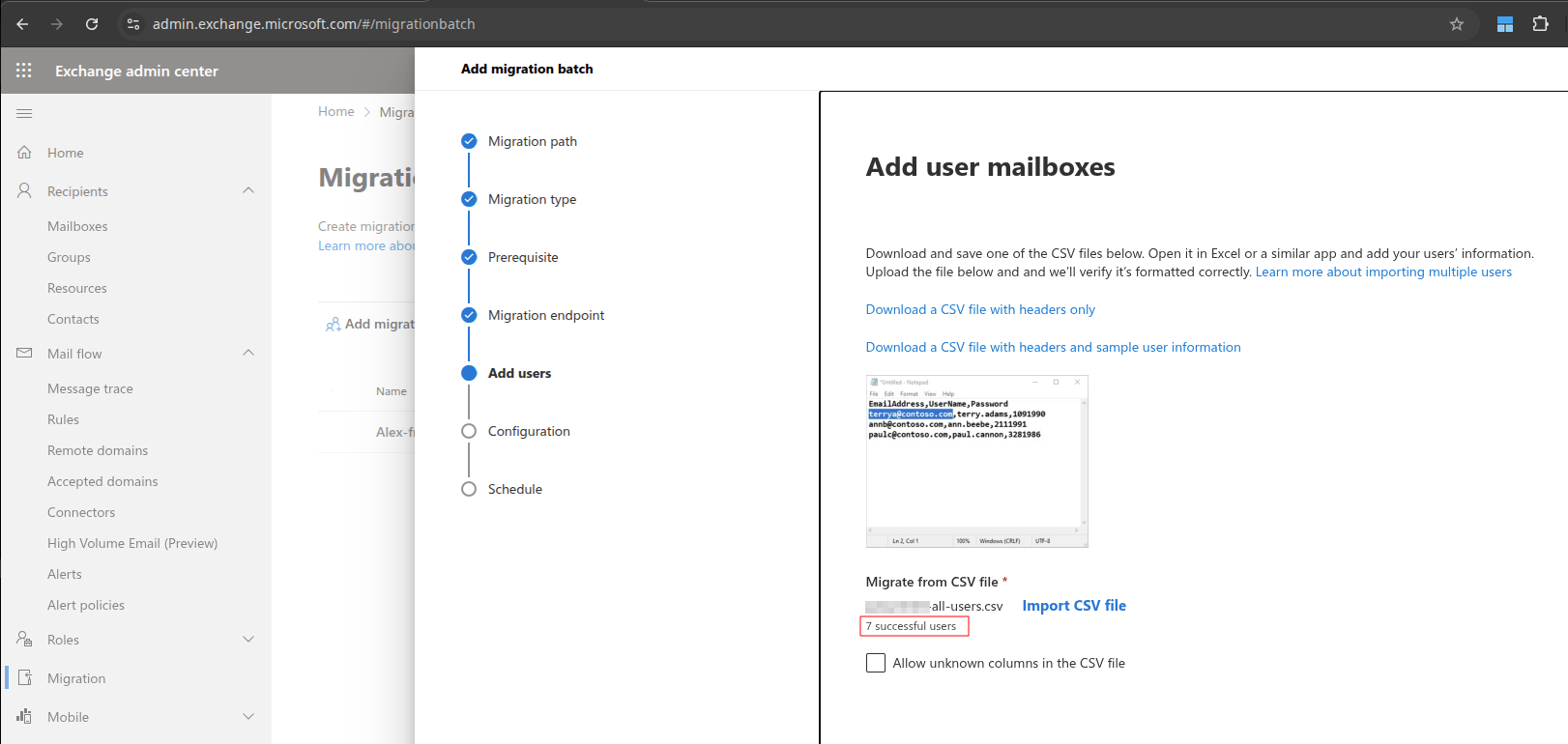The image size is (1568, 744).
Task: Open Accepted domains in the sidebar
Action: pyautogui.click(x=102, y=481)
